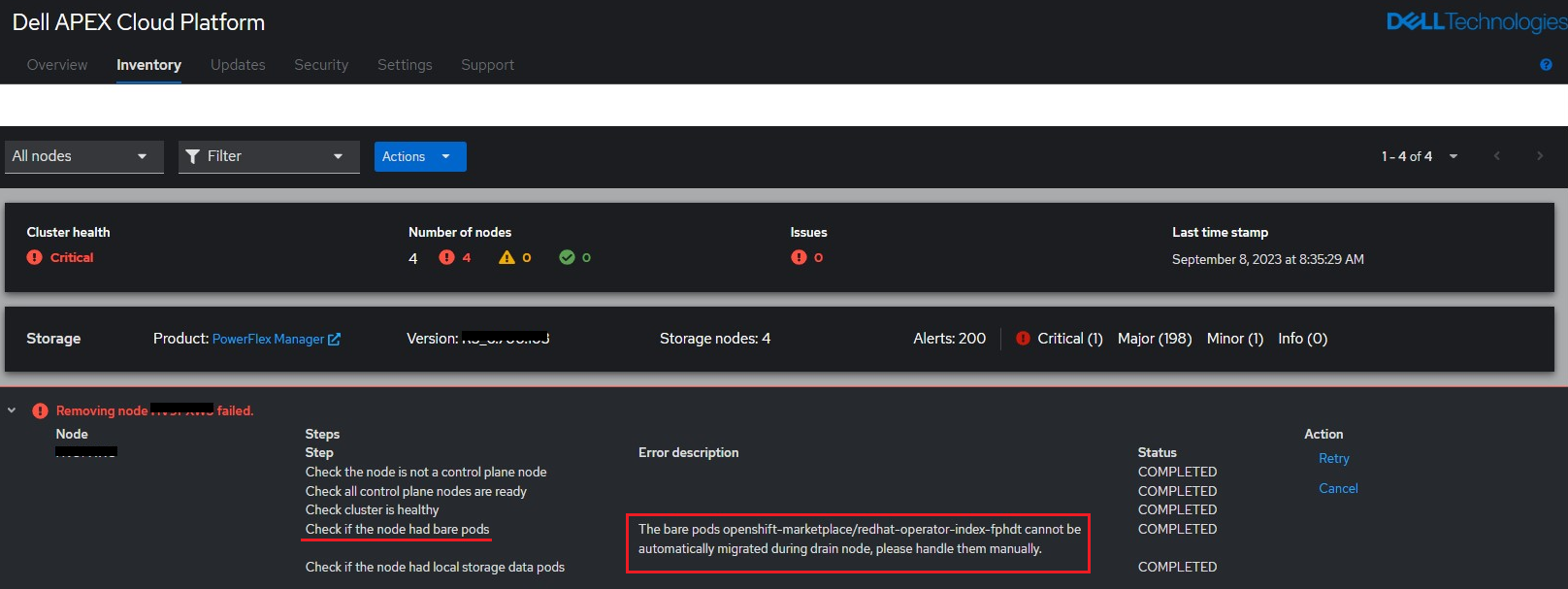Click 'Check cluster is healthy' step
The width and height of the screenshot is (1568, 589).
tap(372, 509)
